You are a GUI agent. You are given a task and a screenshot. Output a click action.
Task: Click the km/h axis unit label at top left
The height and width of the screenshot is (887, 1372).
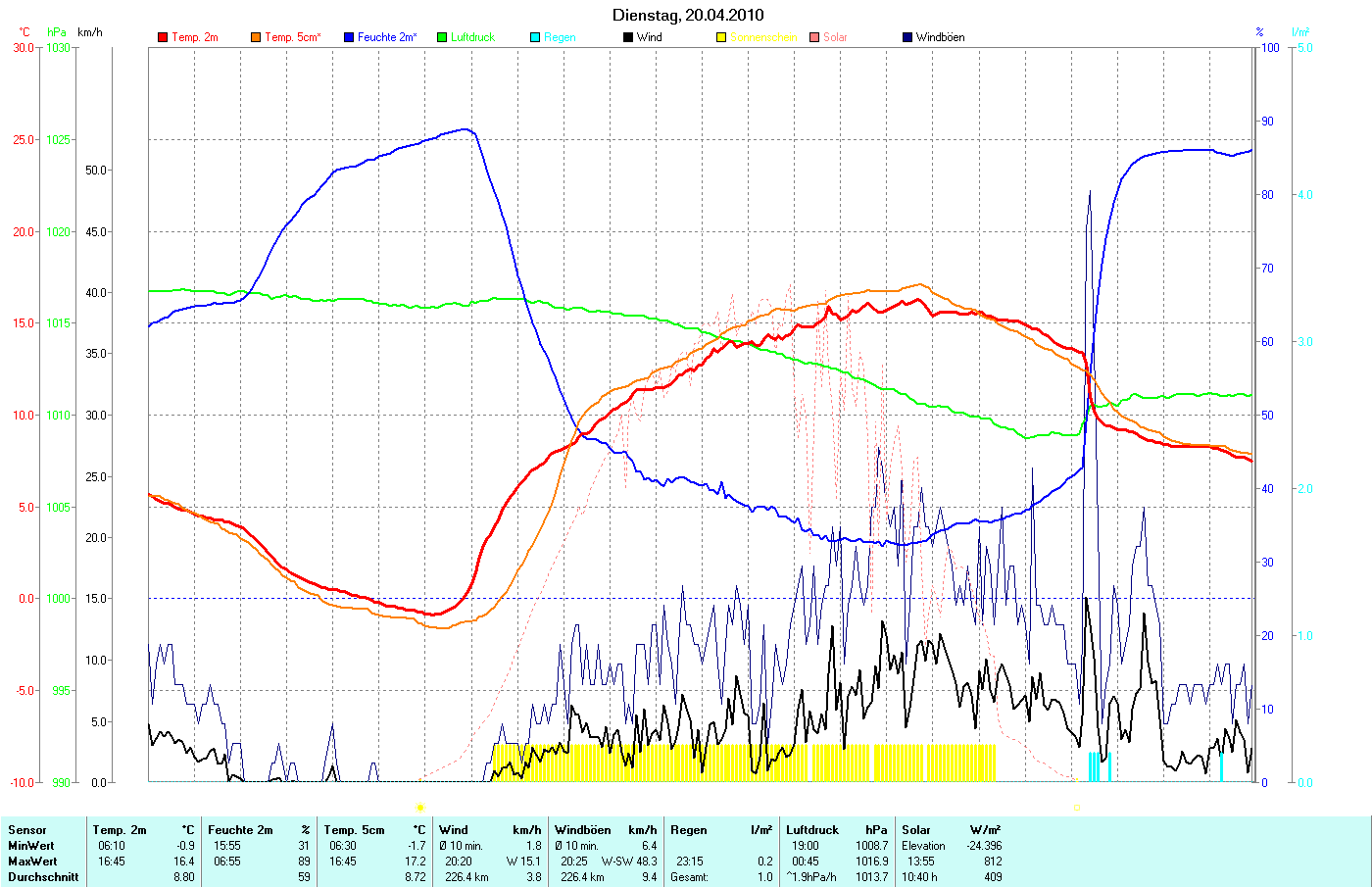[90, 32]
